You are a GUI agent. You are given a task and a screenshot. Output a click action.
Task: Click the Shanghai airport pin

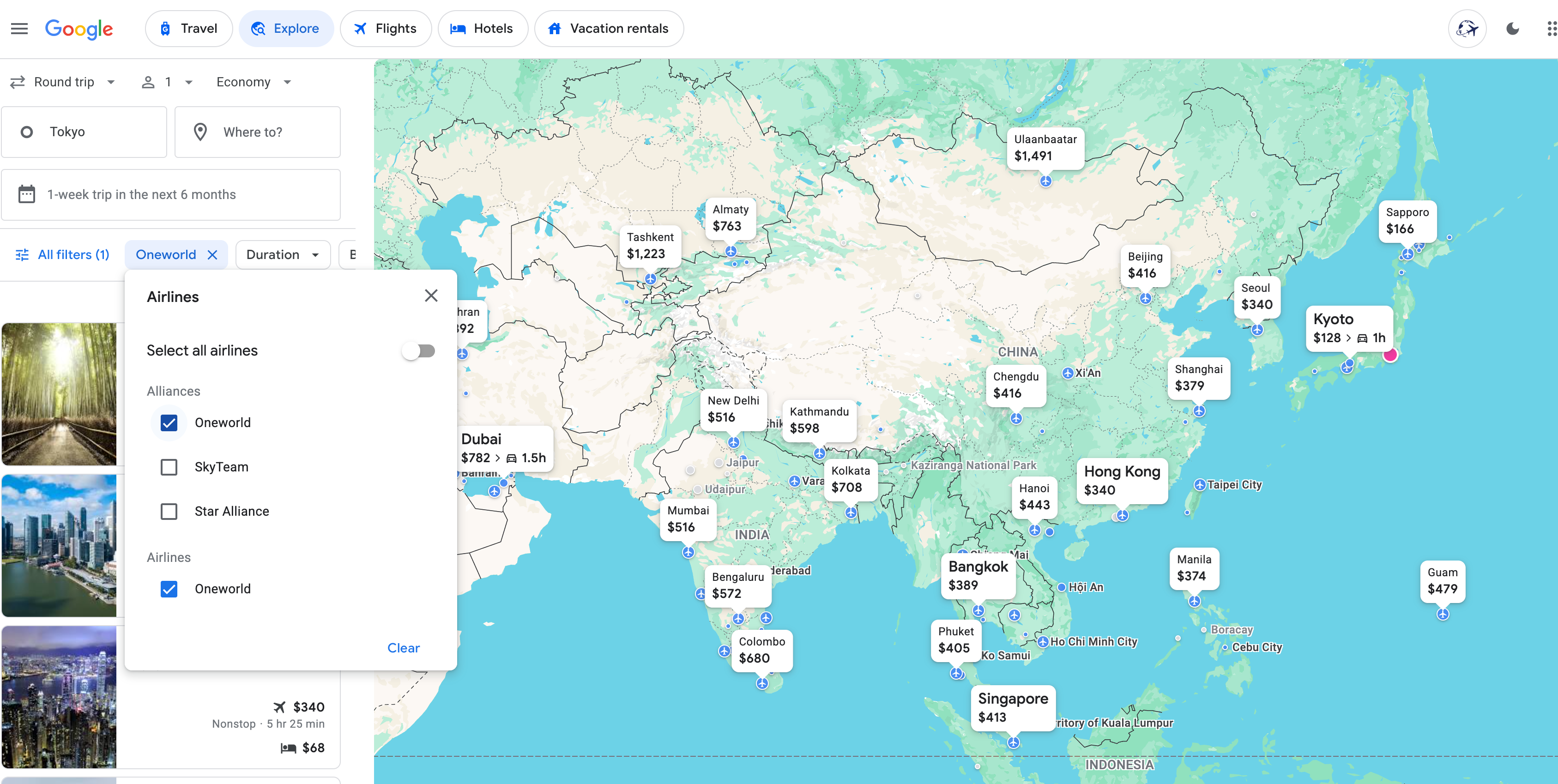pyautogui.click(x=1199, y=411)
